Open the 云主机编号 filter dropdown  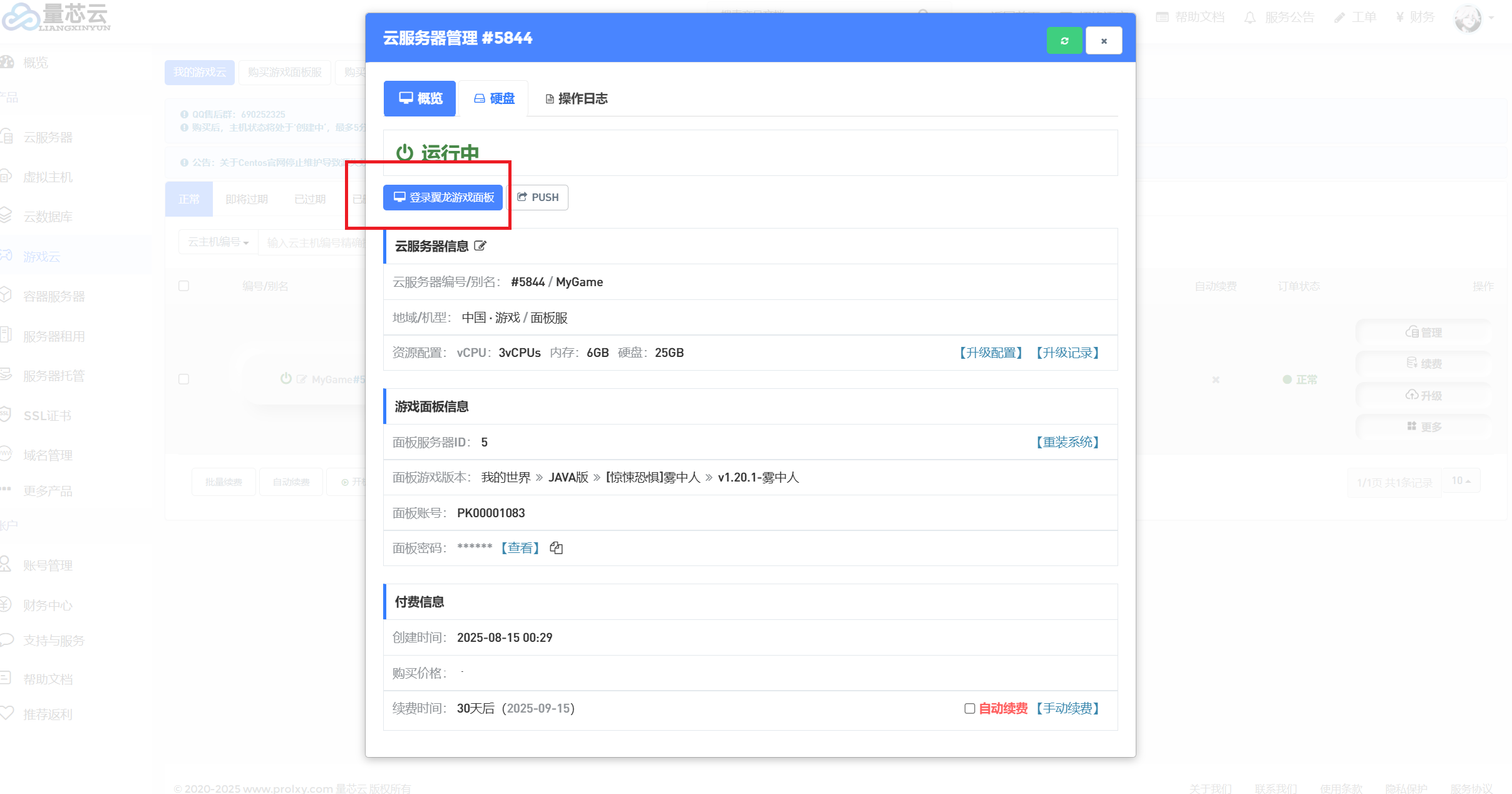click(x=218, y=242)
